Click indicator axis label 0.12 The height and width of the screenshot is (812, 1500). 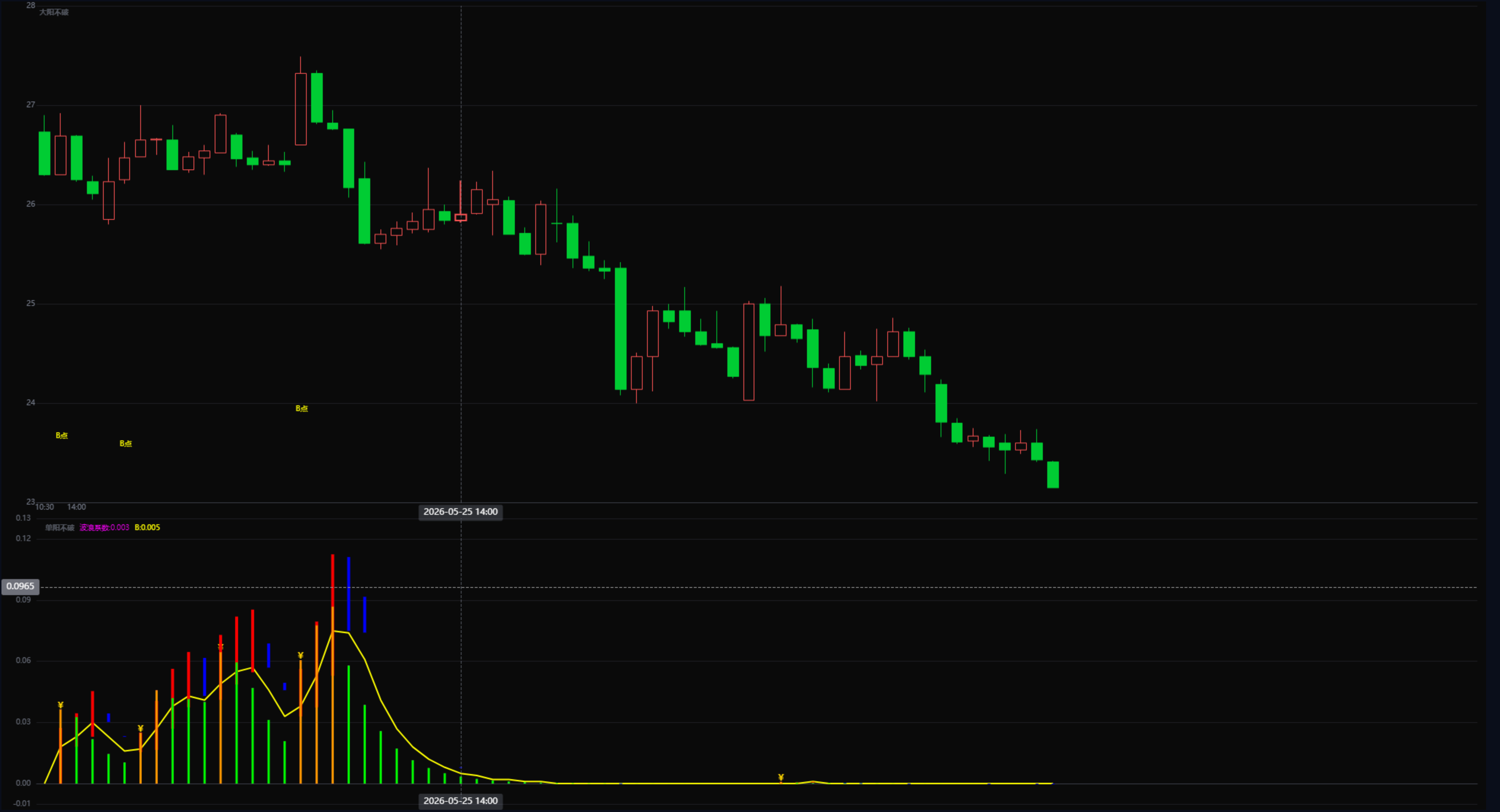[x=23, y=539]
